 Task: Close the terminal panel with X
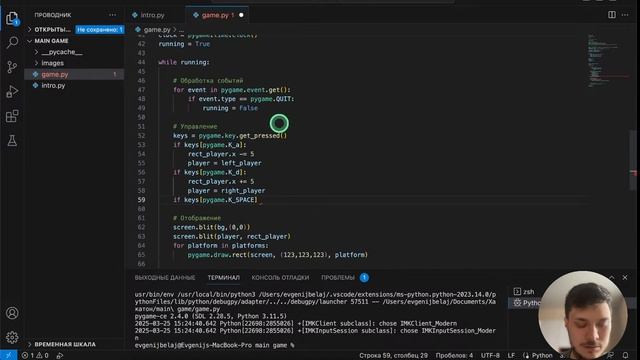625,278
